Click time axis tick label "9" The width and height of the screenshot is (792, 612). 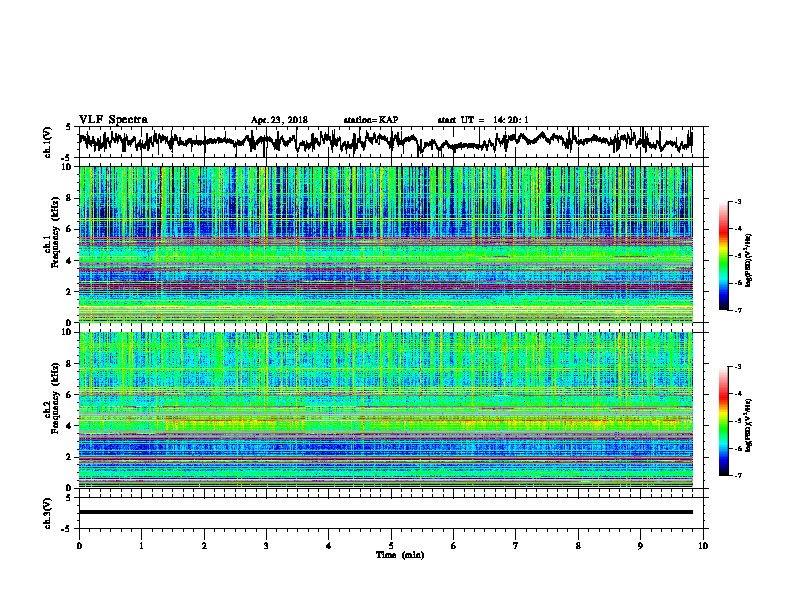click(x=640, y=546)
